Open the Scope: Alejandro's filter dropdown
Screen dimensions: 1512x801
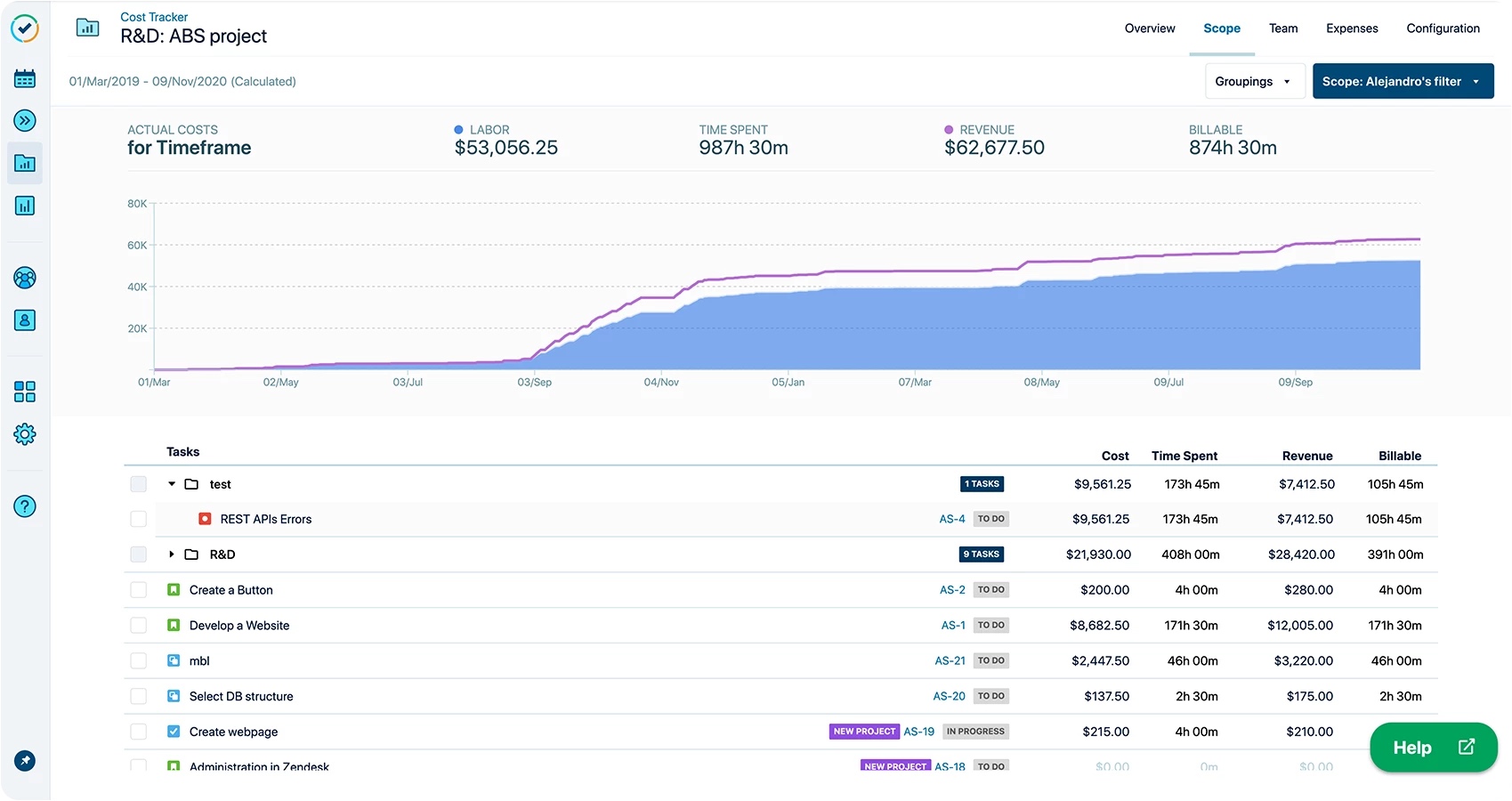pos(1403,81)
